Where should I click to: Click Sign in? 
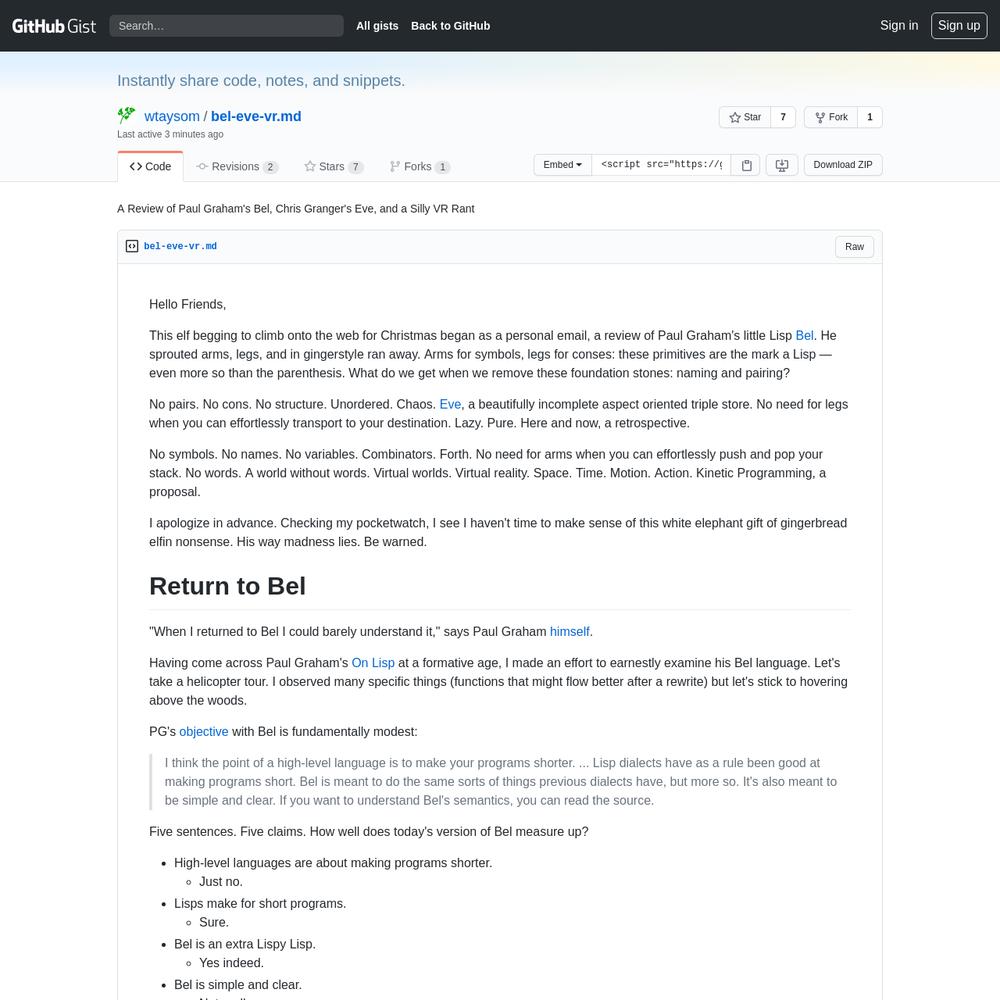pyautogui.click(x=899, y=26)
